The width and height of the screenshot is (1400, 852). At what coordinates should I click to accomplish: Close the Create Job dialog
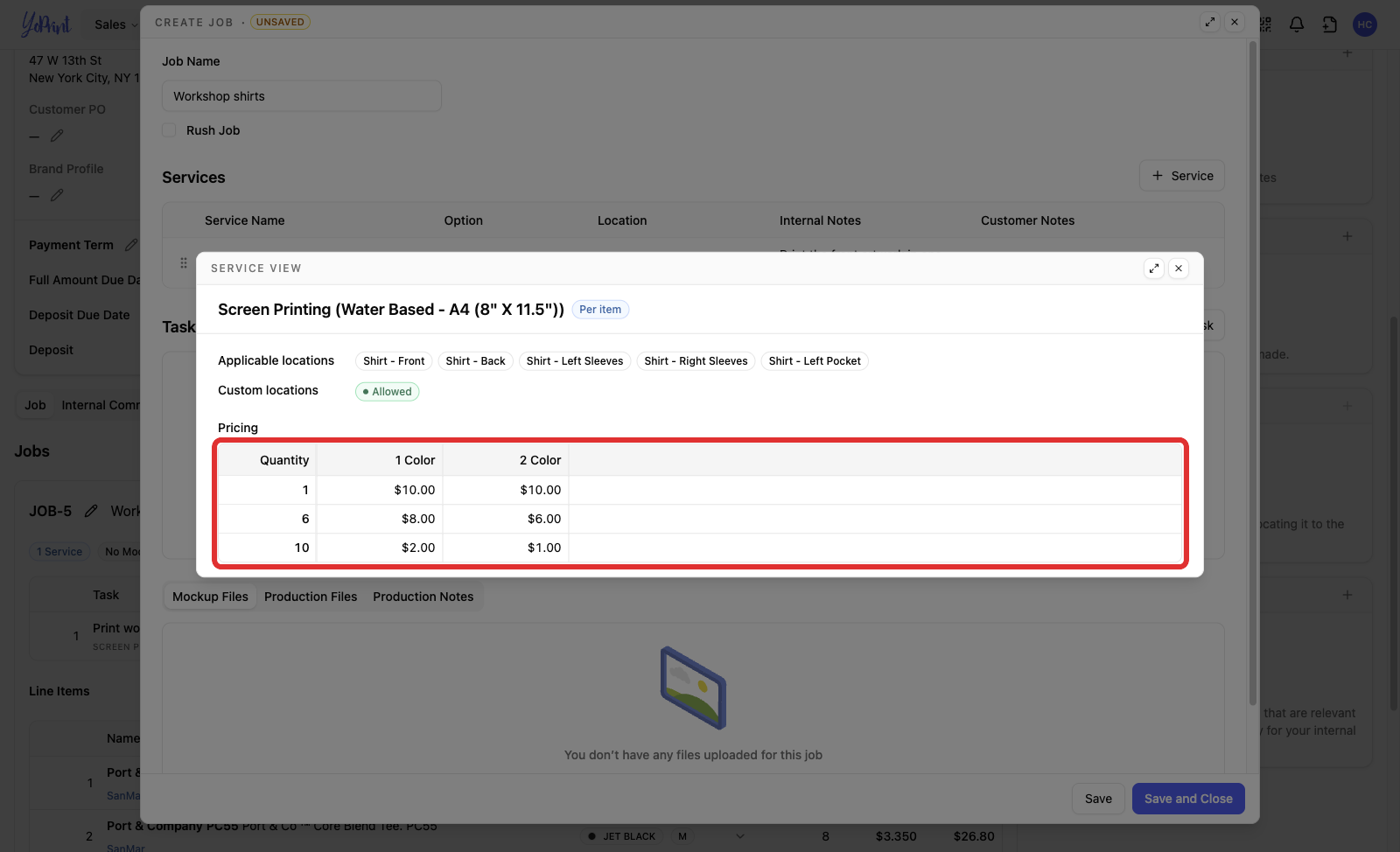(x=1235, y=22)
